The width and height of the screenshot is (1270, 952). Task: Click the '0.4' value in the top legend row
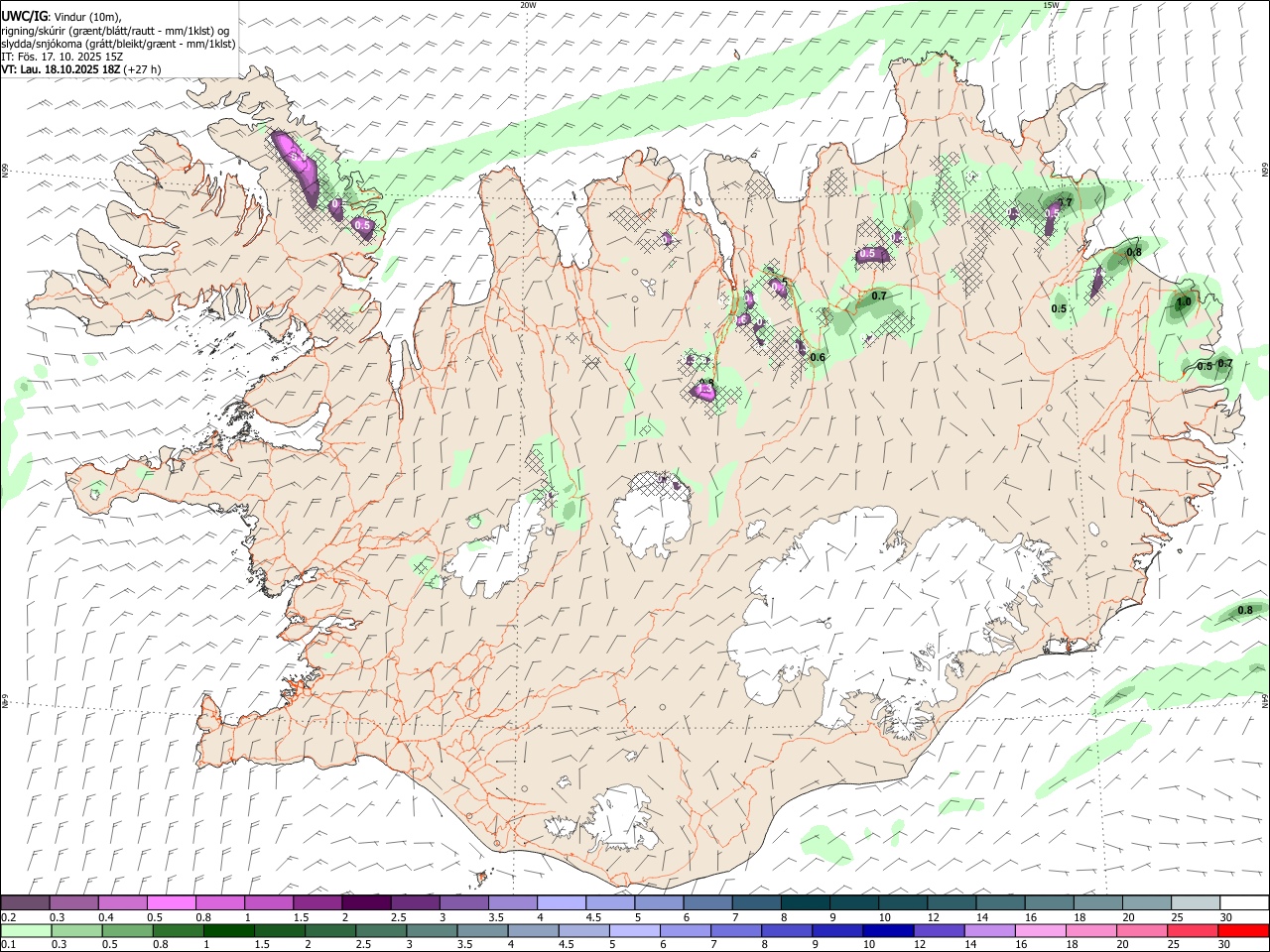click(x=106, y=917)
